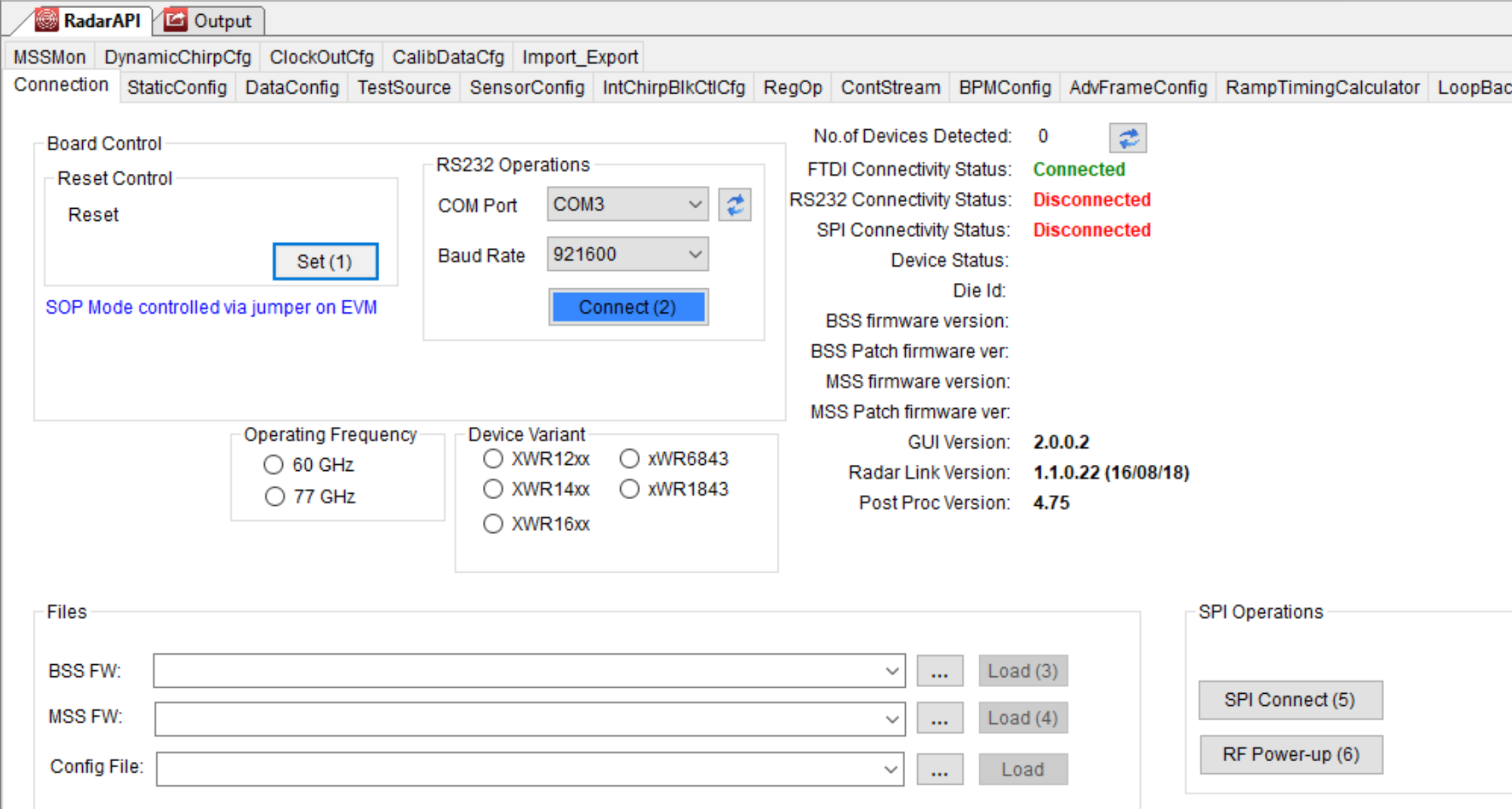Click the Set (1) reset button
This screenshot has width=1512, height=809.
(x=325, y=261)
